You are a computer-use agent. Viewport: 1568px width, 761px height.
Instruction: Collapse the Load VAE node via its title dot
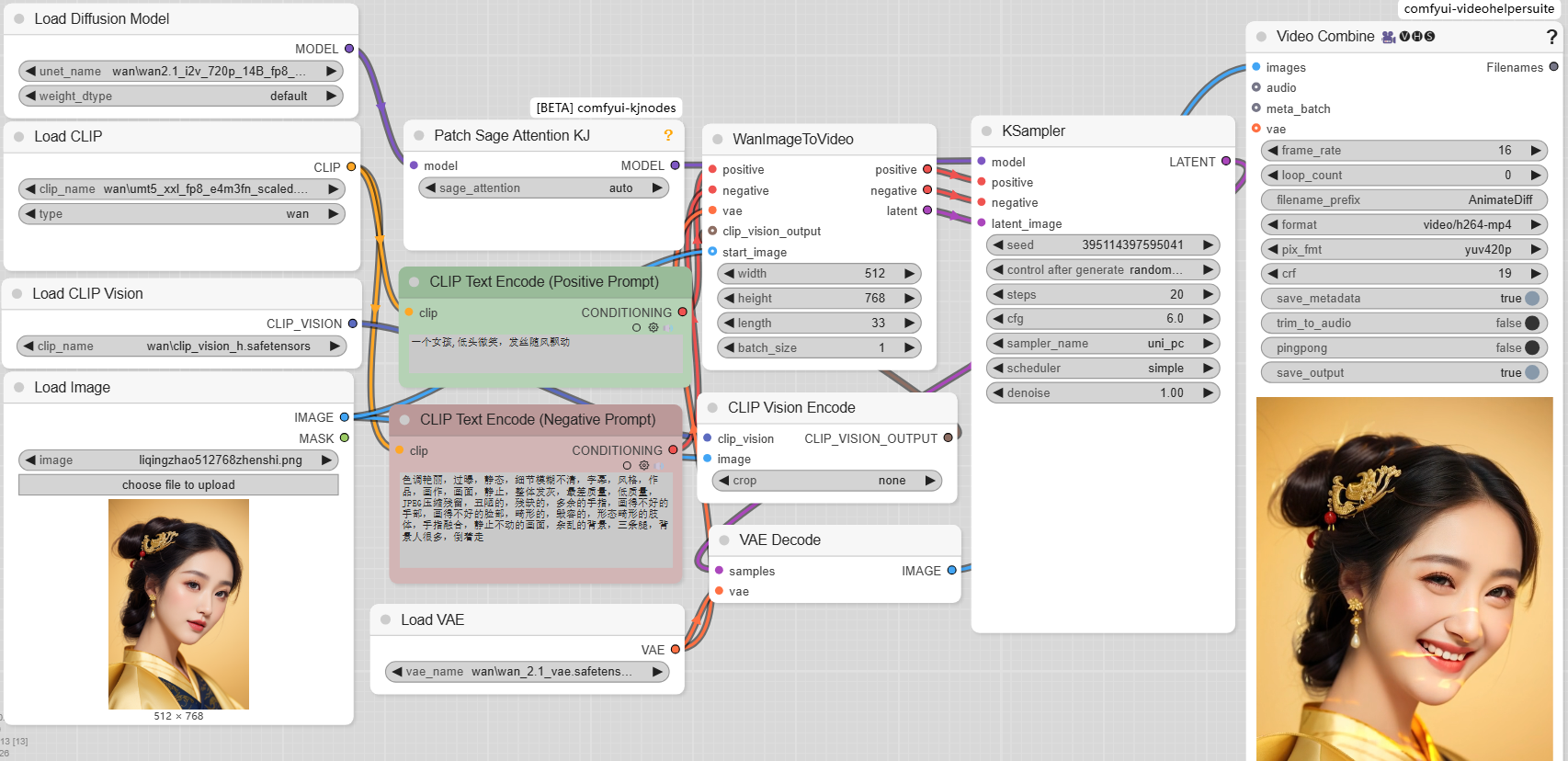pos(386,619)
